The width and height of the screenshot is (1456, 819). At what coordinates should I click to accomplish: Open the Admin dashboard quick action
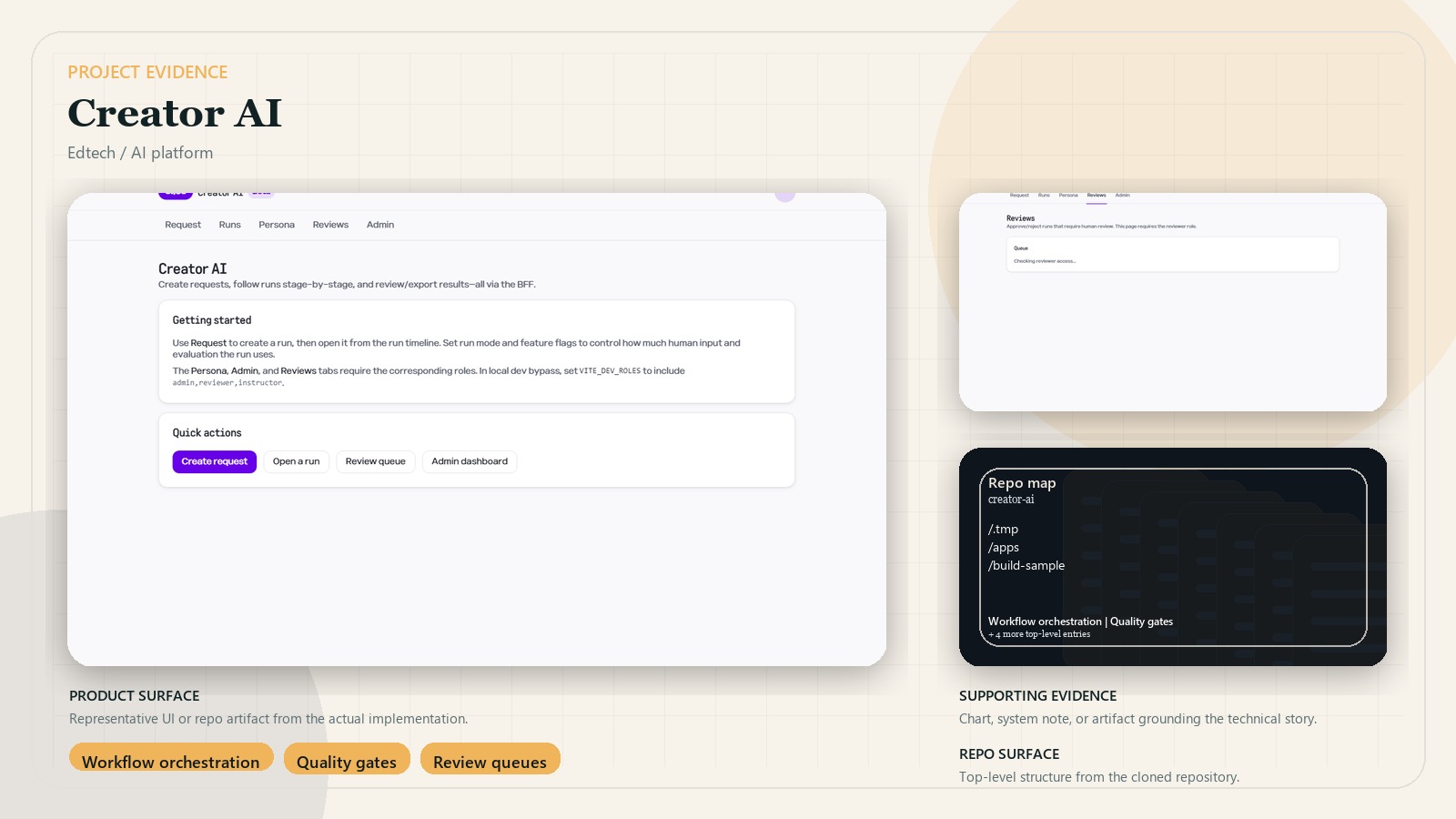[469, 461]
